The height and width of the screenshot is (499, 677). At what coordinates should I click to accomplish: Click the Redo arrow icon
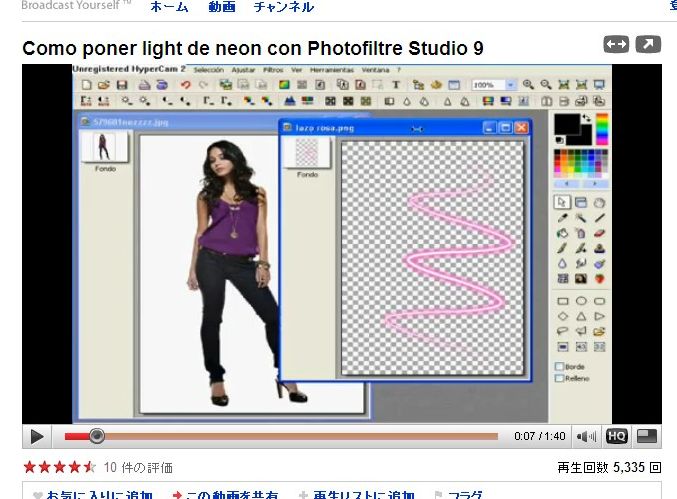click(x=204, y=85)
